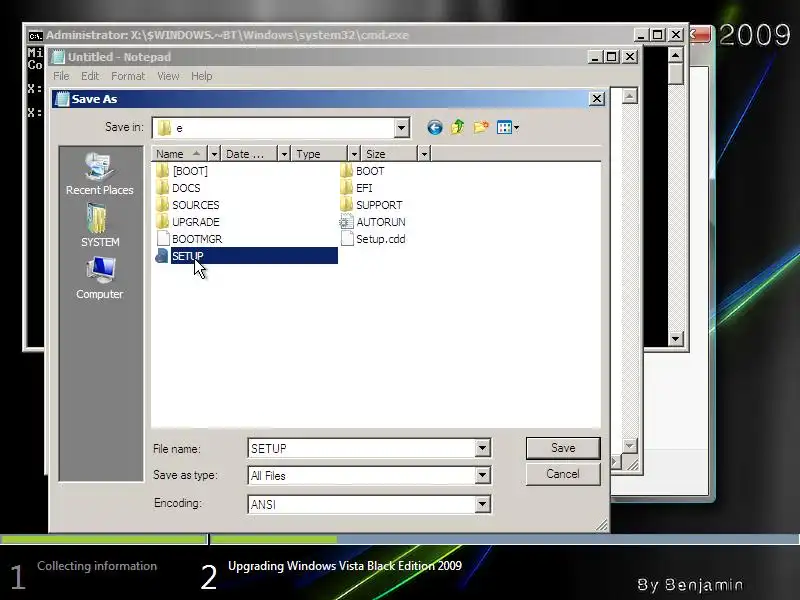This screenshot has width=800, height=600.
Task: Open Notepad's Help menu
Action: (202, 76)
